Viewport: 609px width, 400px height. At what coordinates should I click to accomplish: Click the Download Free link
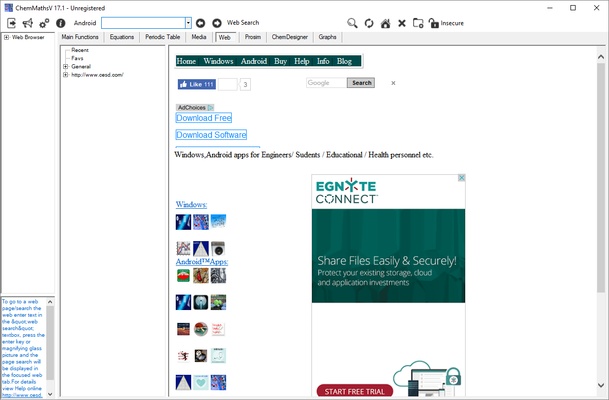[204, 118]
